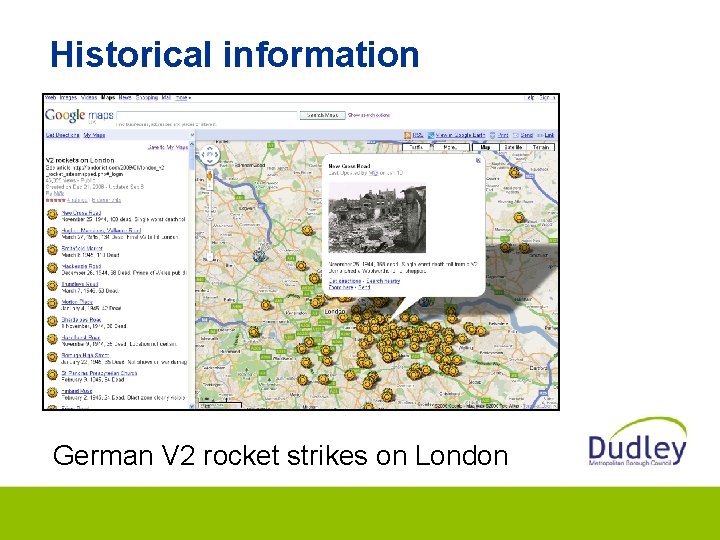720x540 pixels.
Task: Click the bombed street photo thumbnail
Action: tap(377, 219)
